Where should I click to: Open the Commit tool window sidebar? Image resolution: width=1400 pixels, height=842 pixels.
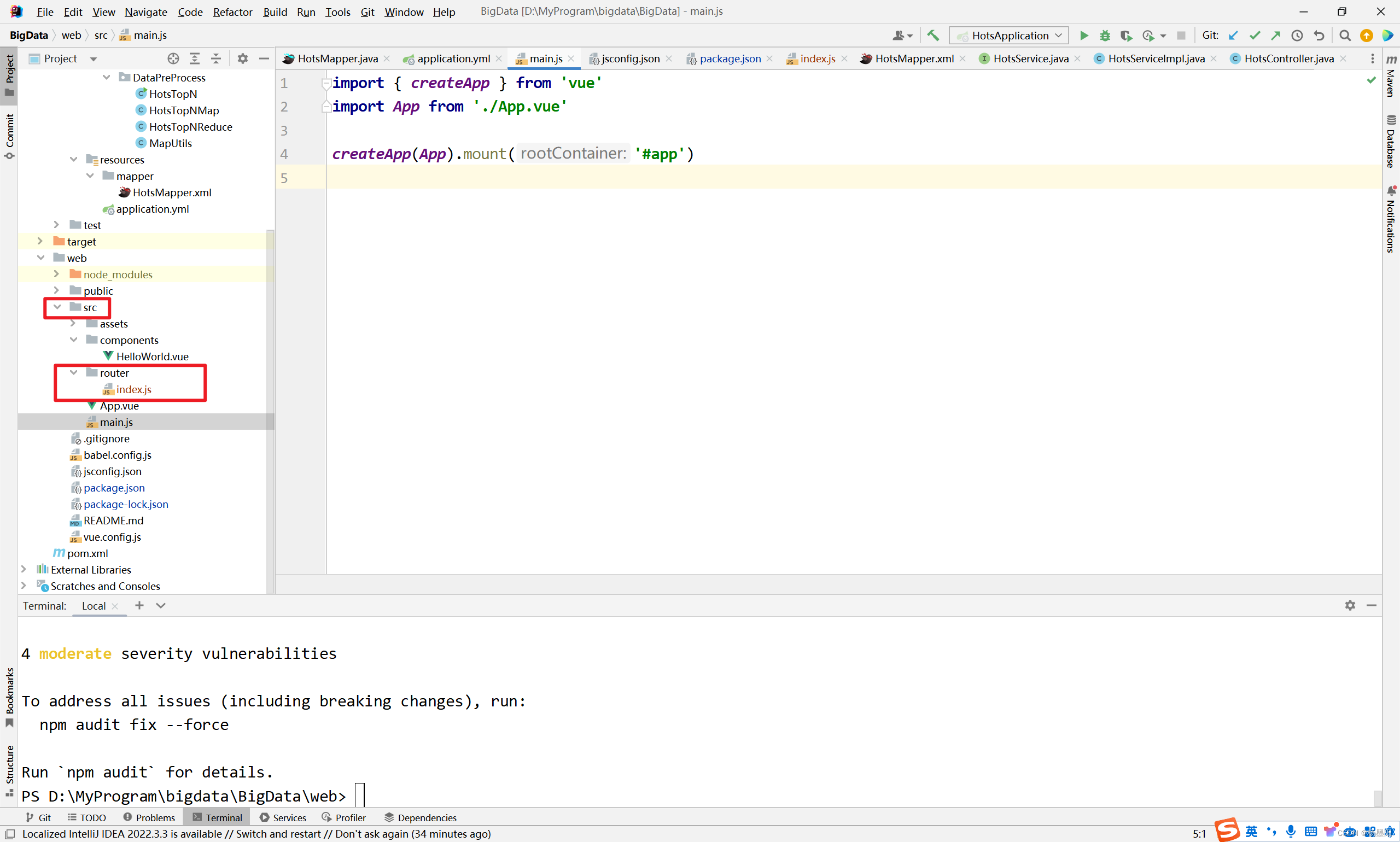click(9, 137)
